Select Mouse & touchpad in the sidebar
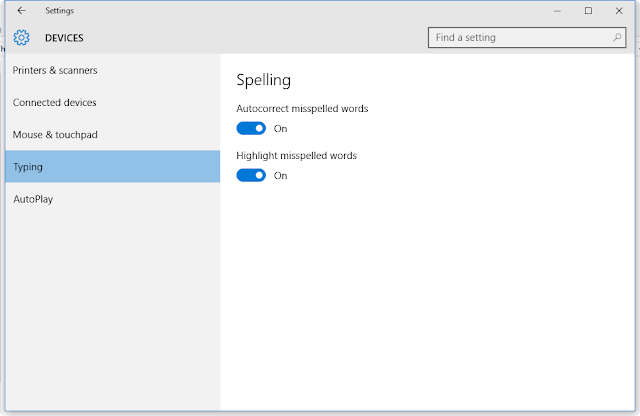Screen dimensions: 640x416 pyautogui.click(x=55, y=134)
